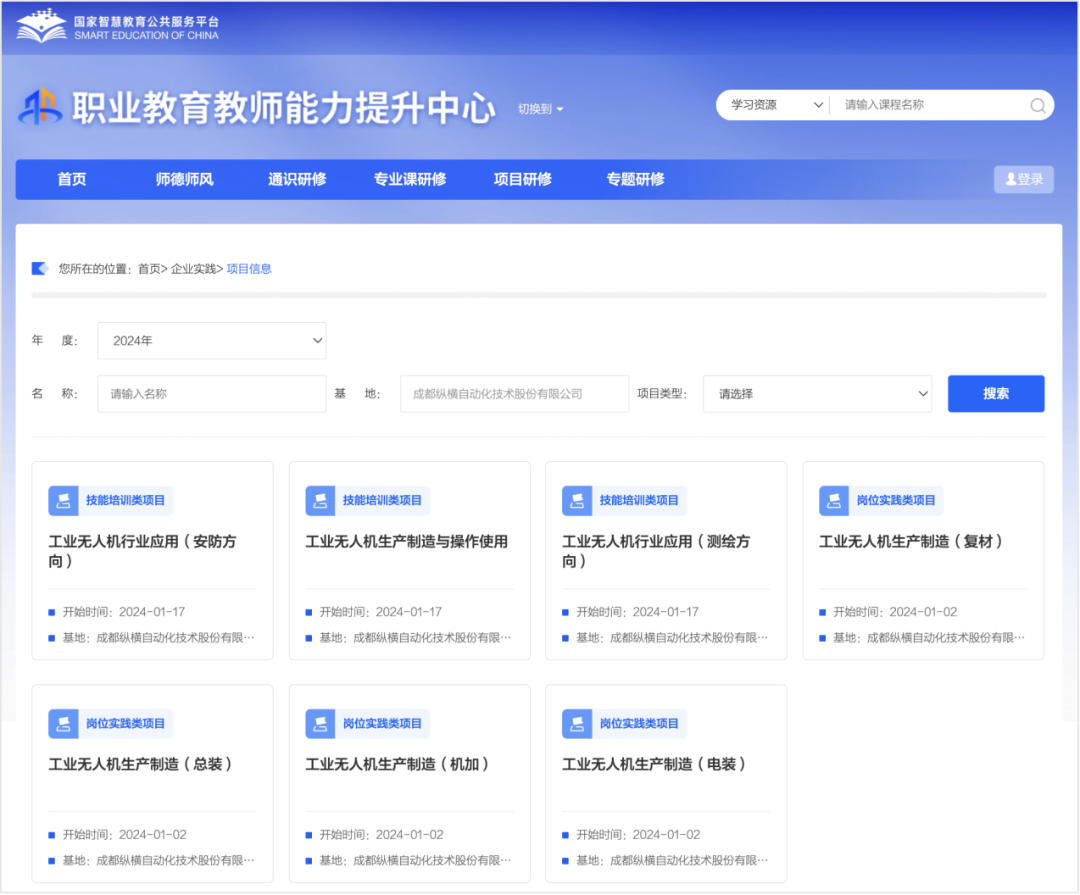Screen dimensions: 1080x895
Task: Click the 首页 breadcrumb link
Action: (x=148, y=269)
